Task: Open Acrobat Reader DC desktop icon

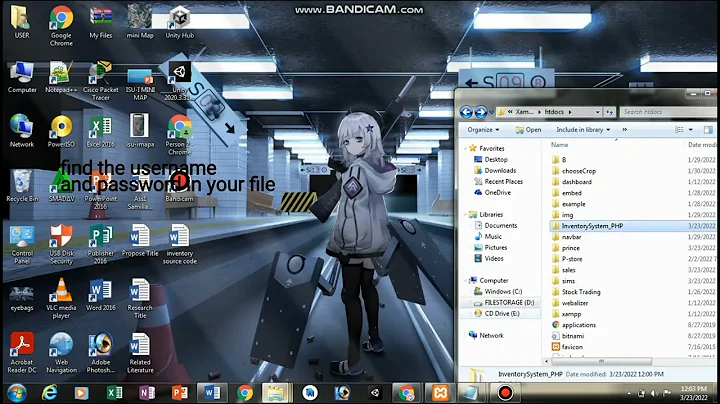Action: click(21, 346)
